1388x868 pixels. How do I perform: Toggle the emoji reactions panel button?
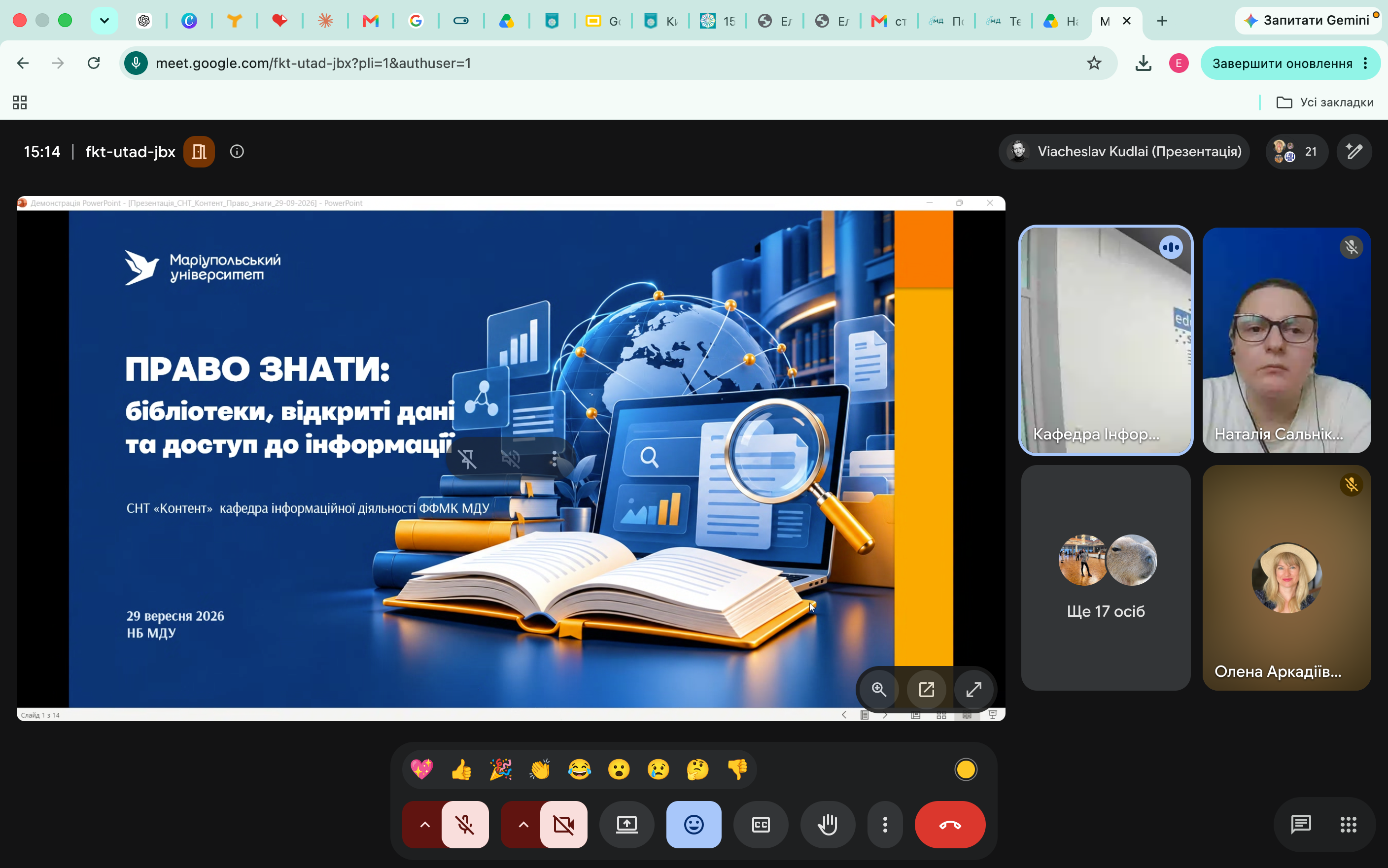(694, 825)
